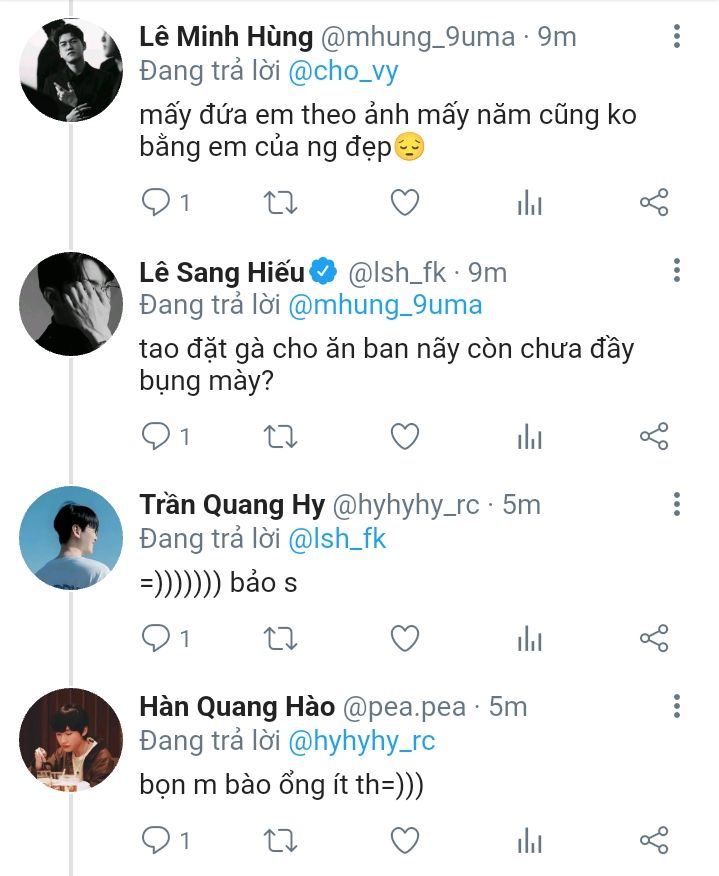Retweet Lê Minh Hùng's reply
The width and height of the screenshot is (719, 876).
pyautogui.click(x=279, y=203)
